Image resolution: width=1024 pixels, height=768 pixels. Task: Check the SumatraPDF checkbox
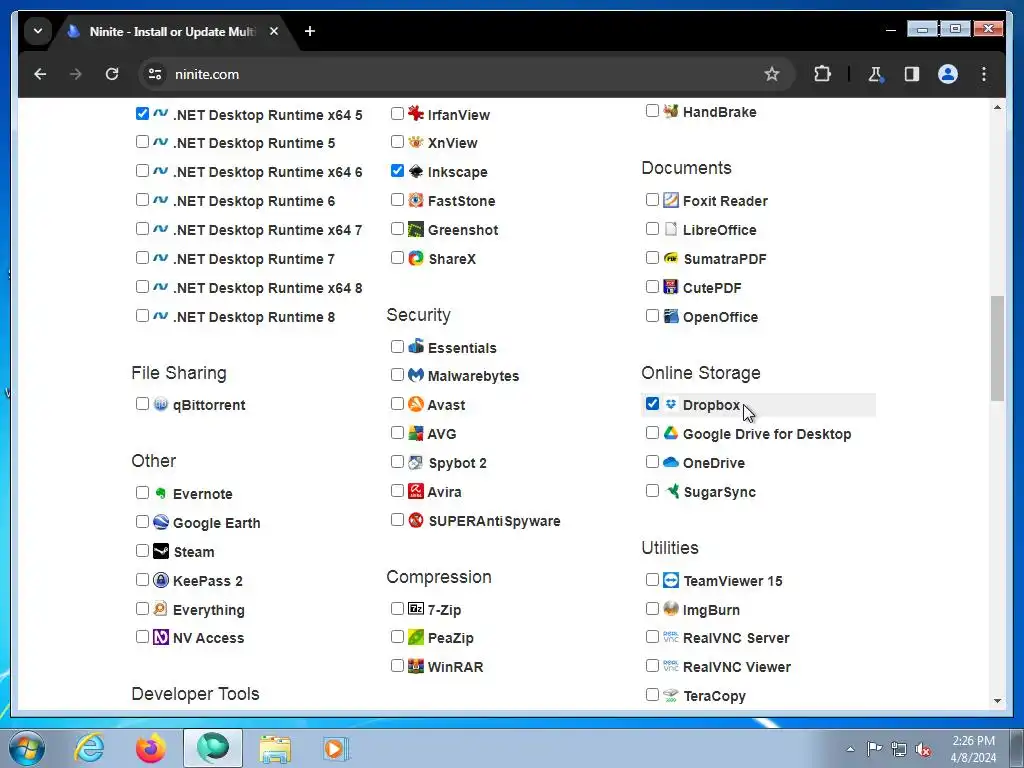click(652, 257)
